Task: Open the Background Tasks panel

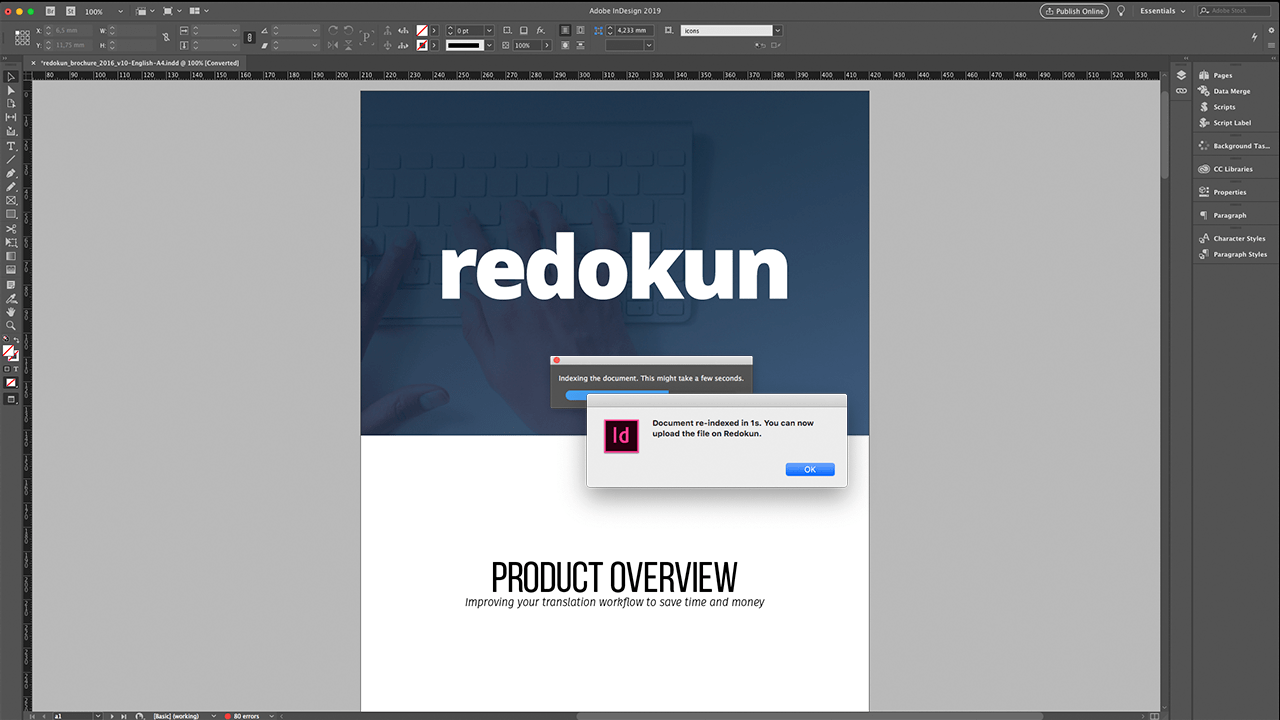Action: pyautogui.click(x=1232, y=146)
